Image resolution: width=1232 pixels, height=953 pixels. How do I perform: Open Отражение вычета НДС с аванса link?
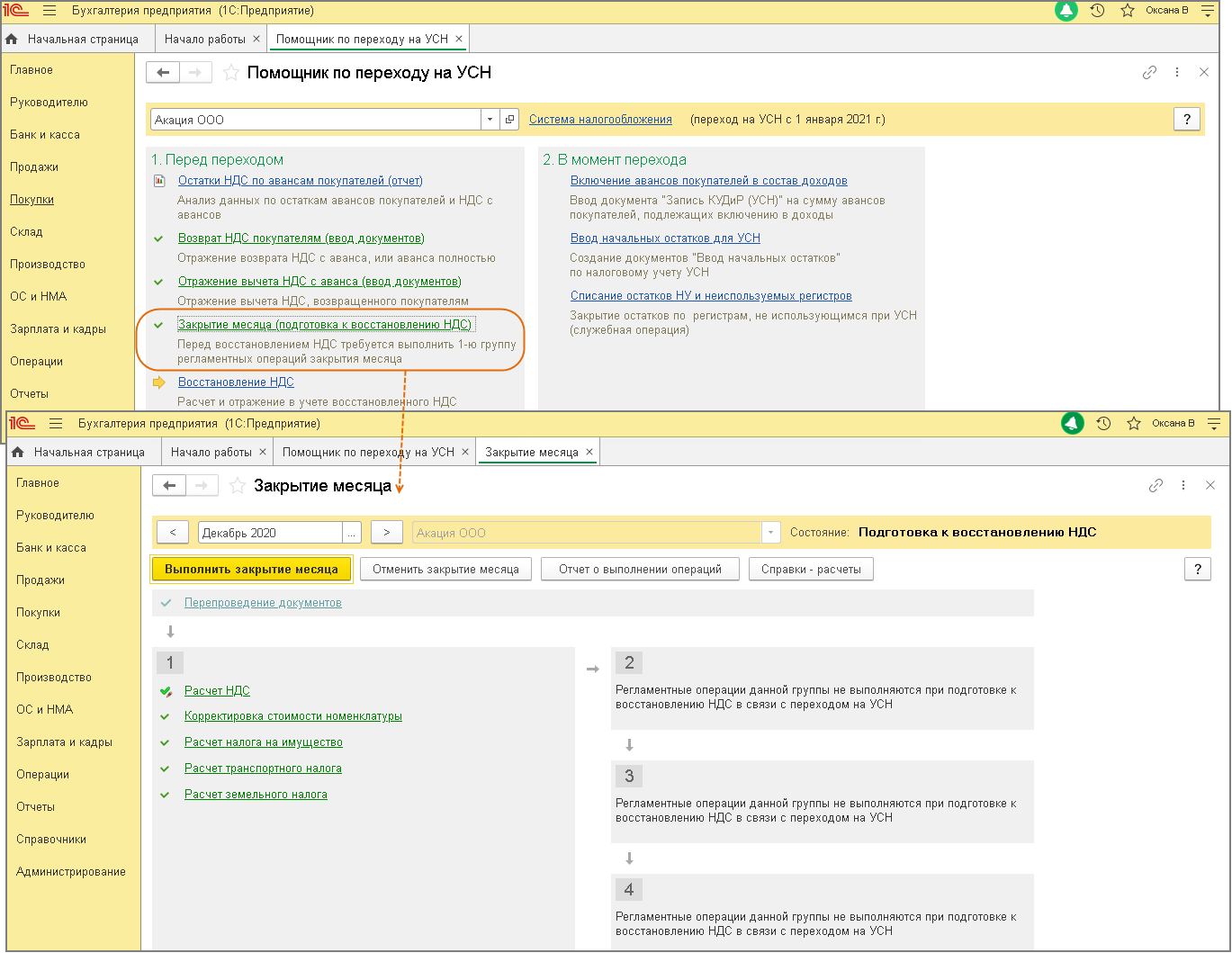click(319, 282)
